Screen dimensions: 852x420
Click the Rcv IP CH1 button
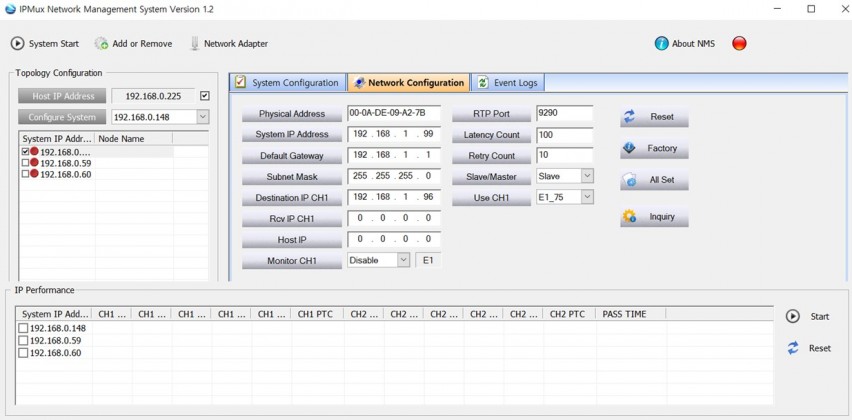pos(292,219)
